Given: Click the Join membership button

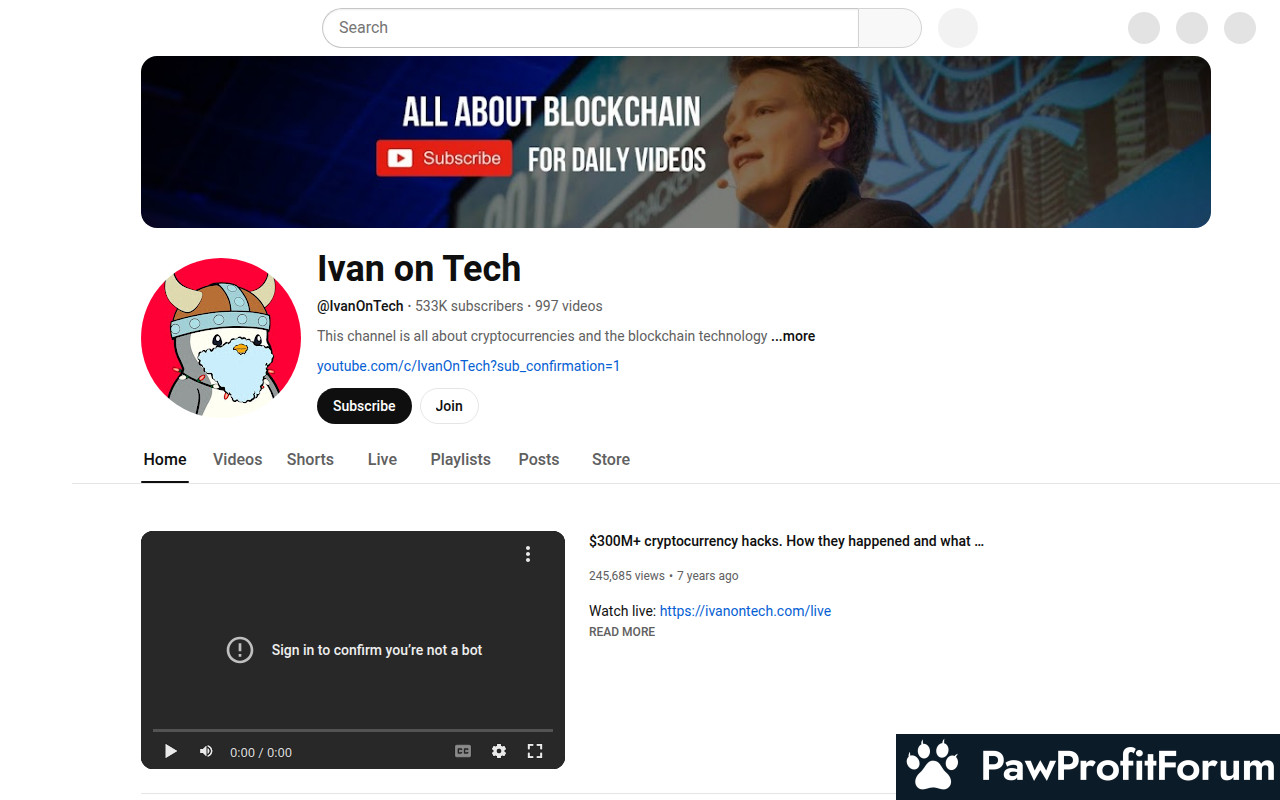Looking at the screenshot, I should point(449,406).
